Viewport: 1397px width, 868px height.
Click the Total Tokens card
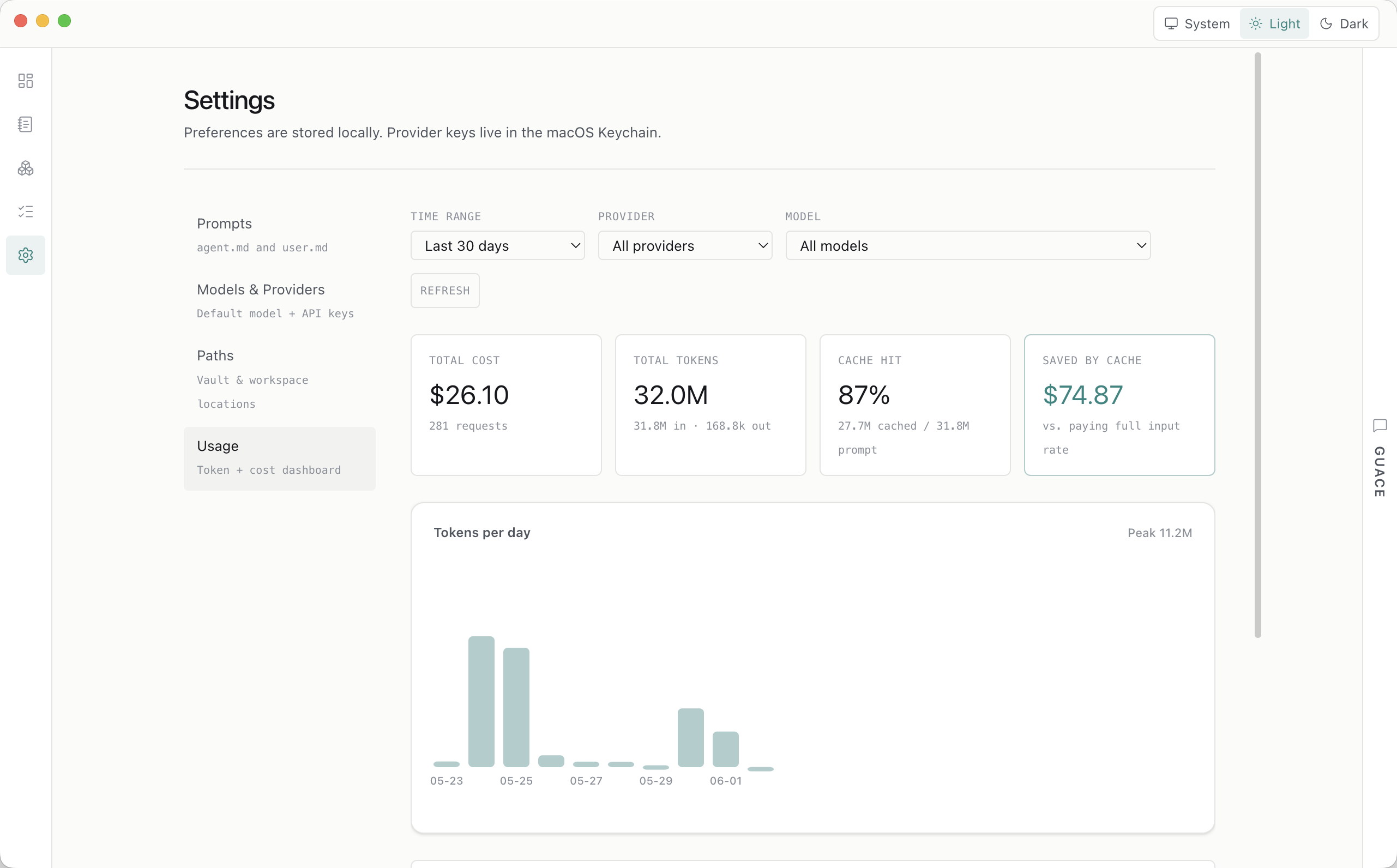710,405
